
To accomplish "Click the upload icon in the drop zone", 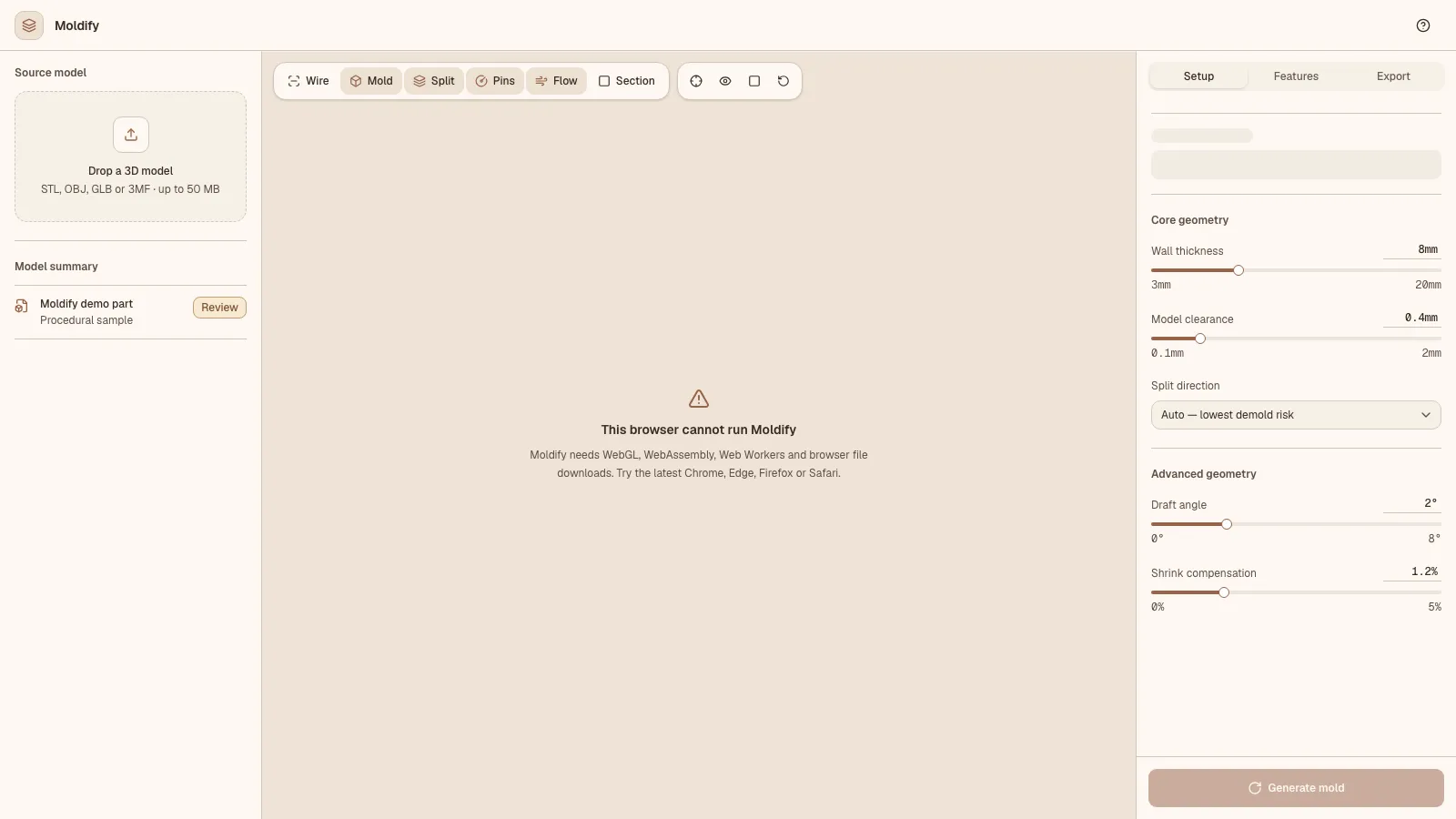I will [x=131, y=135].
